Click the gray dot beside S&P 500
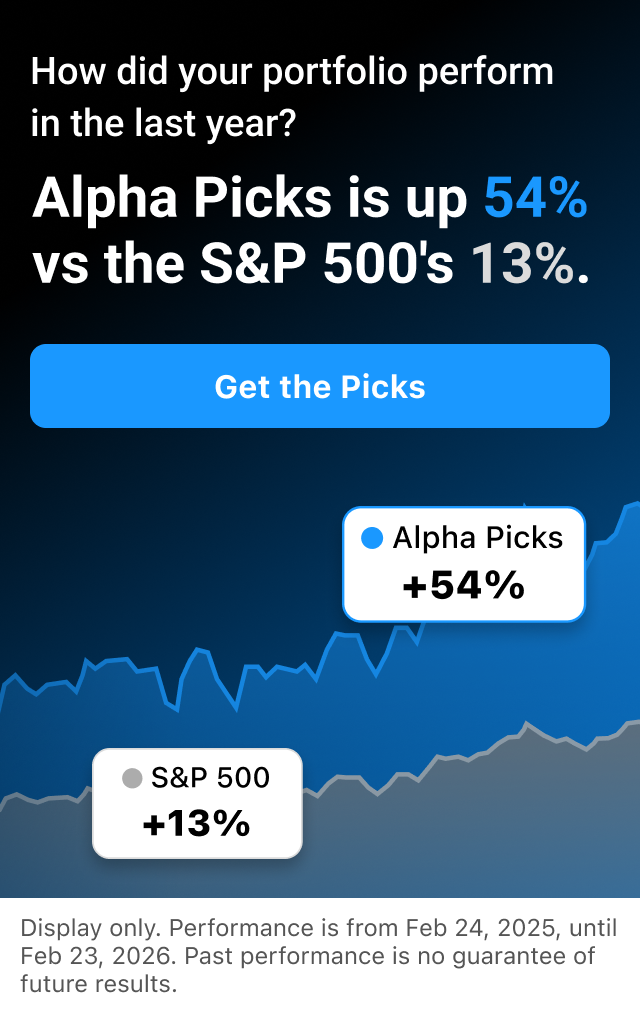The height and width of the screenshot is (1014, 640). [132, 778]
